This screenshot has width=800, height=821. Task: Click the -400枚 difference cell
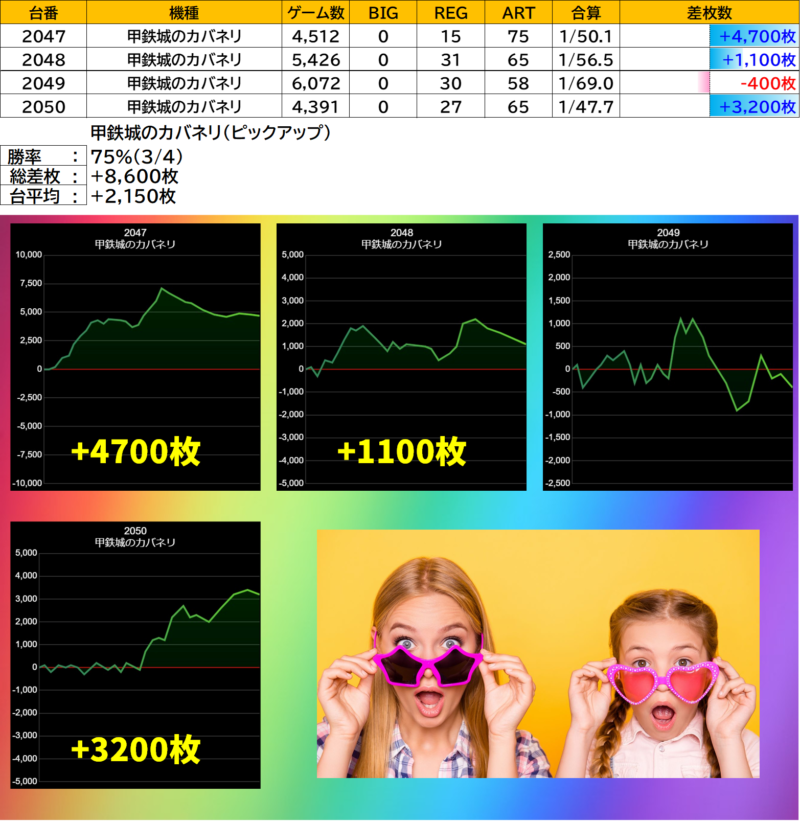pos(709,83)
